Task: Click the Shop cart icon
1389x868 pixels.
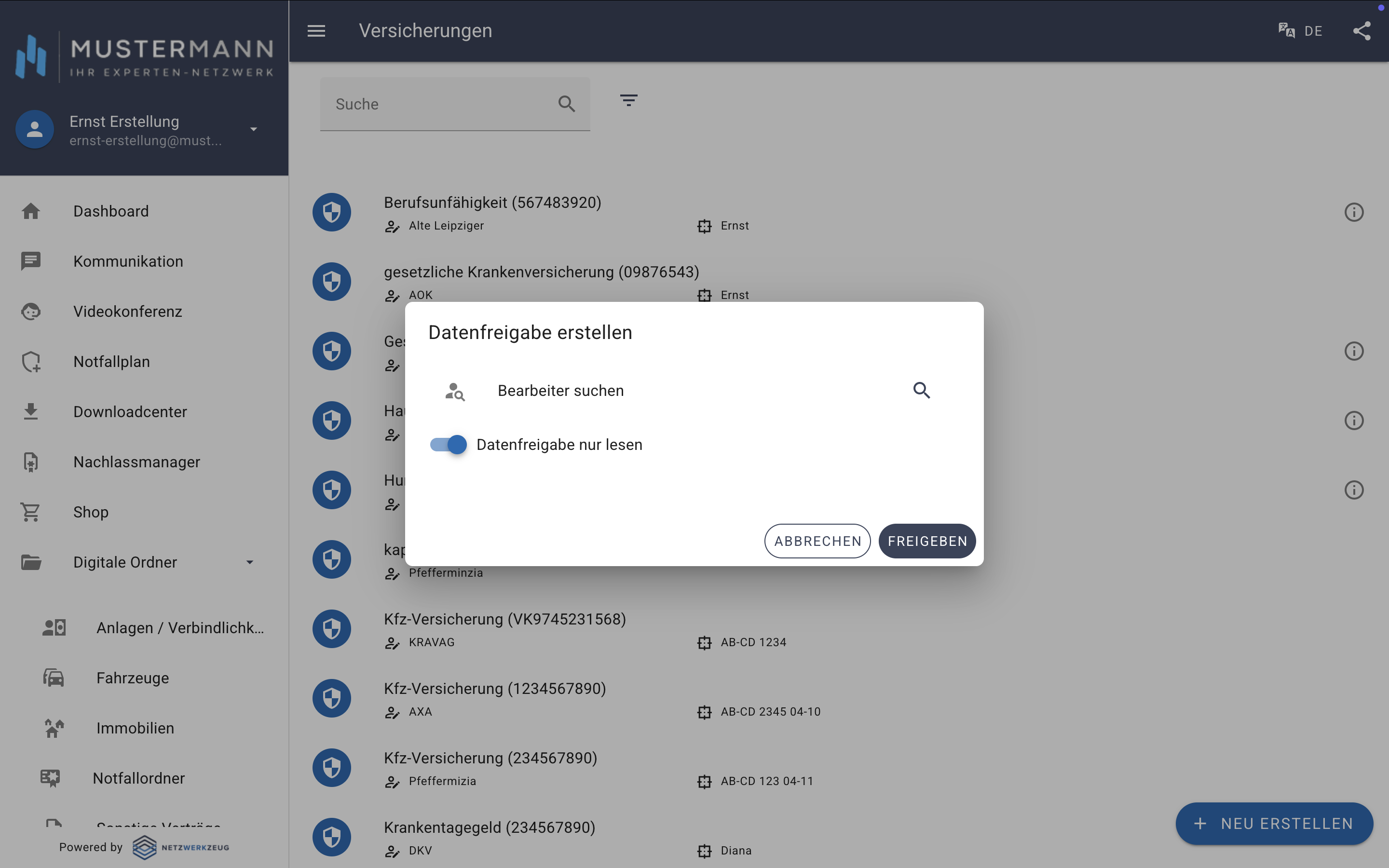Action: (30, 512)
